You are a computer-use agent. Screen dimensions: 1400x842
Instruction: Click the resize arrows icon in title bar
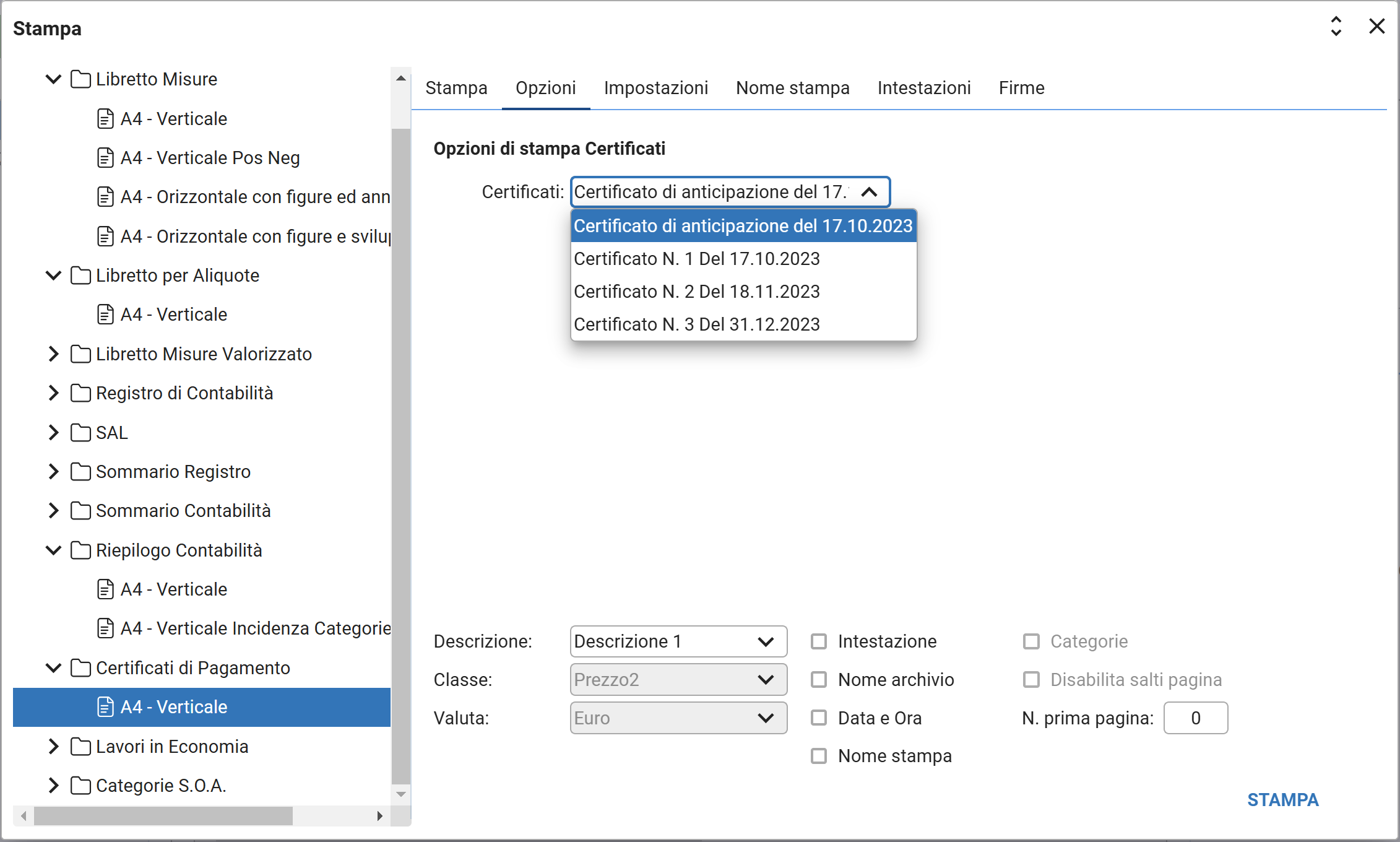point(1336,27)
